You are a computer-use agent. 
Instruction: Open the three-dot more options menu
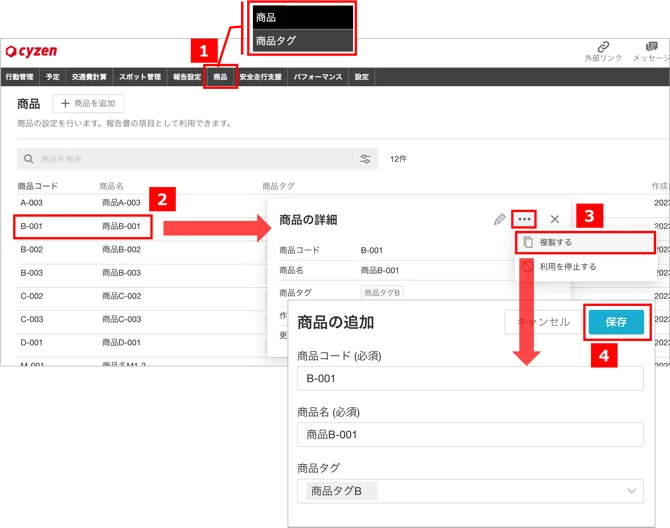tap(524, 219)
